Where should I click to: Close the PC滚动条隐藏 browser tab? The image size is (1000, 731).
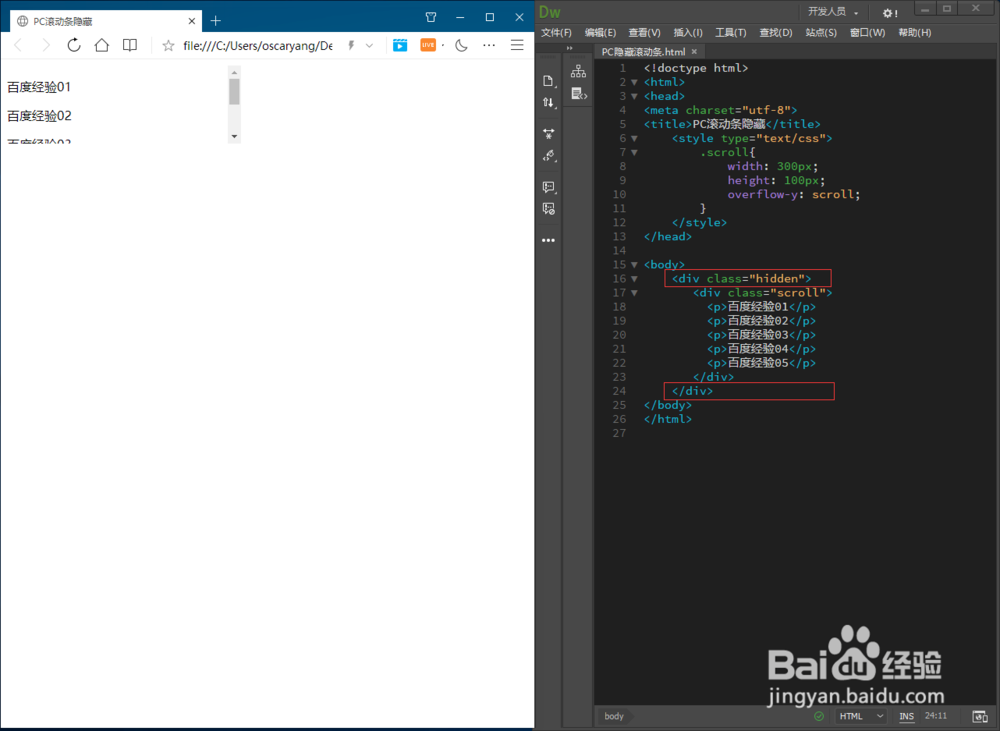191,21
